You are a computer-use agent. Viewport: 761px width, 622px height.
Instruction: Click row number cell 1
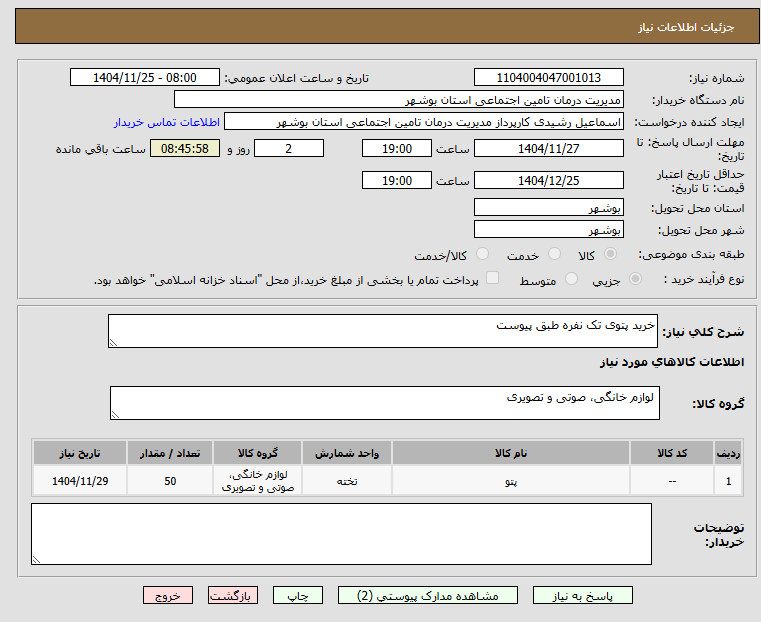click(x=728, y=481)
